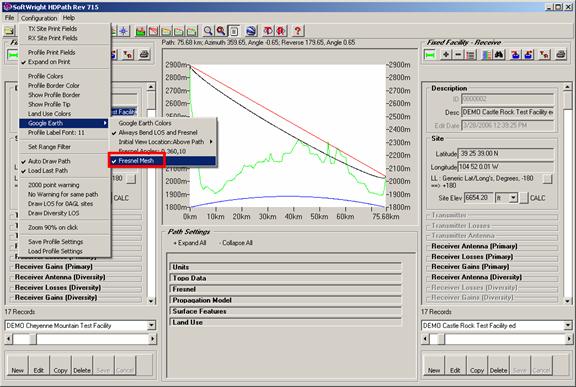Click the page view icon next to magnifiers
The image size is (576, 387).
234,31
